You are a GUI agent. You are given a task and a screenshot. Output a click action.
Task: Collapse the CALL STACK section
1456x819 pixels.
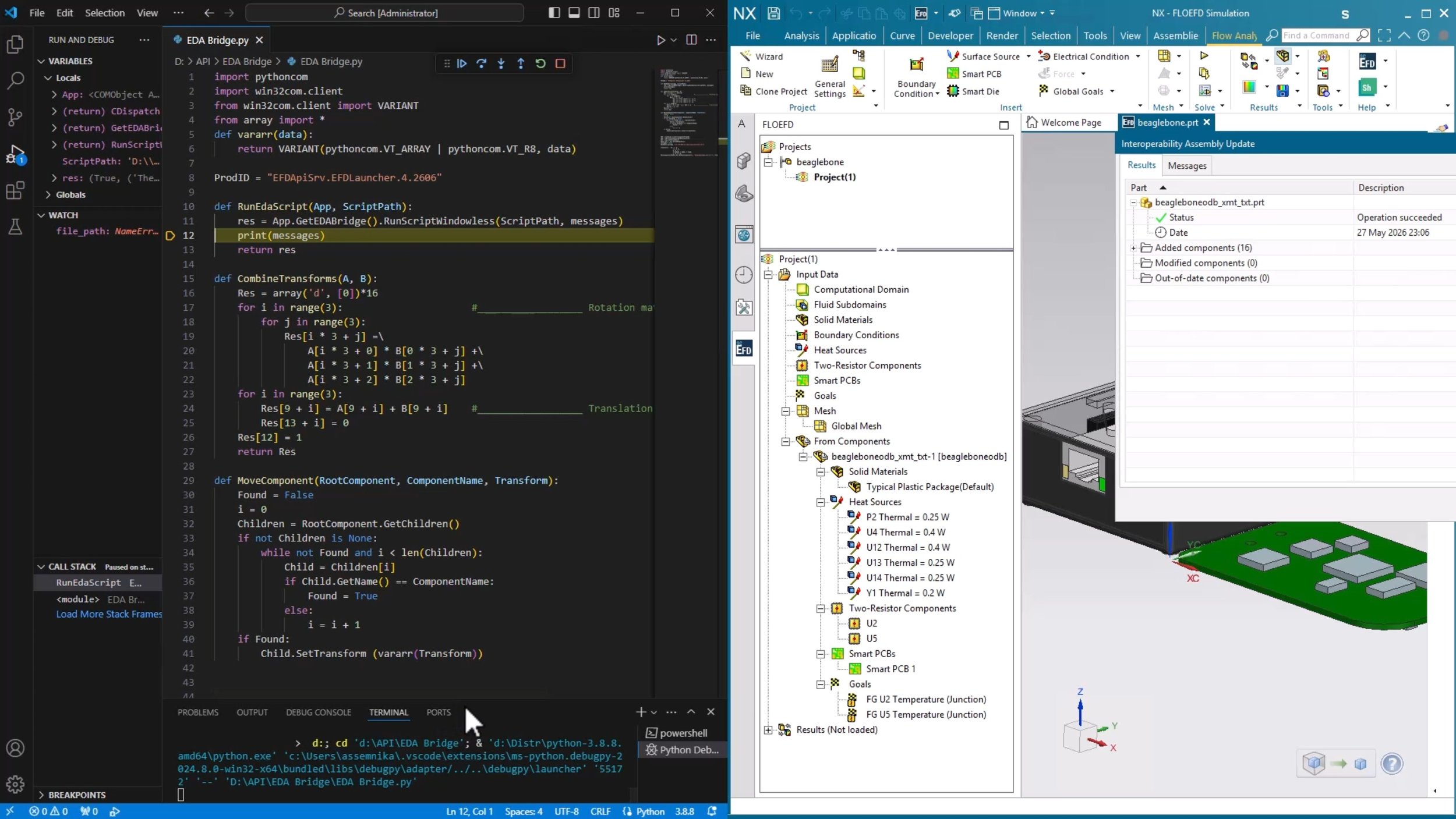(x=41, y=567)
